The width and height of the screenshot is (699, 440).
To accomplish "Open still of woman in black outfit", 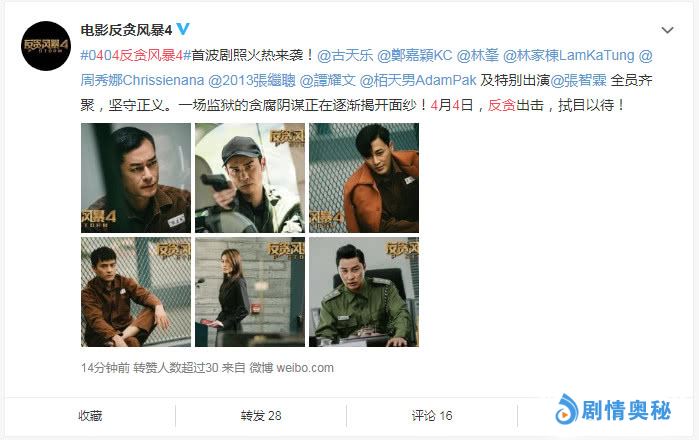I will click(250, 292).
